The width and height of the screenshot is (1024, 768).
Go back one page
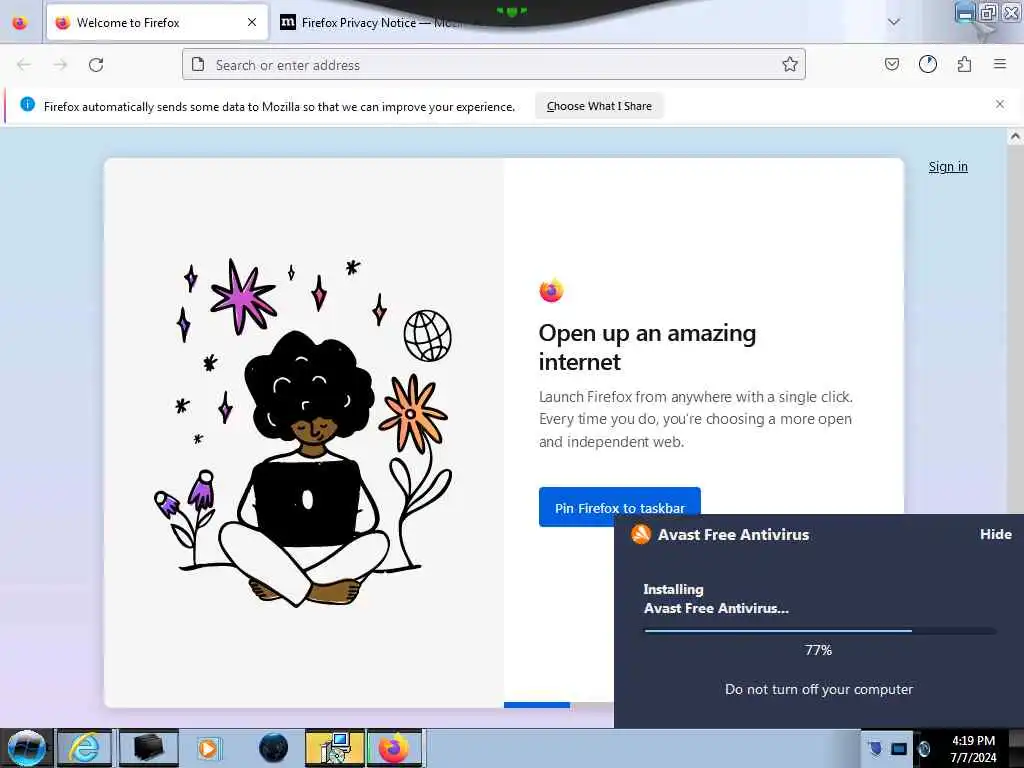click(24, 65)
